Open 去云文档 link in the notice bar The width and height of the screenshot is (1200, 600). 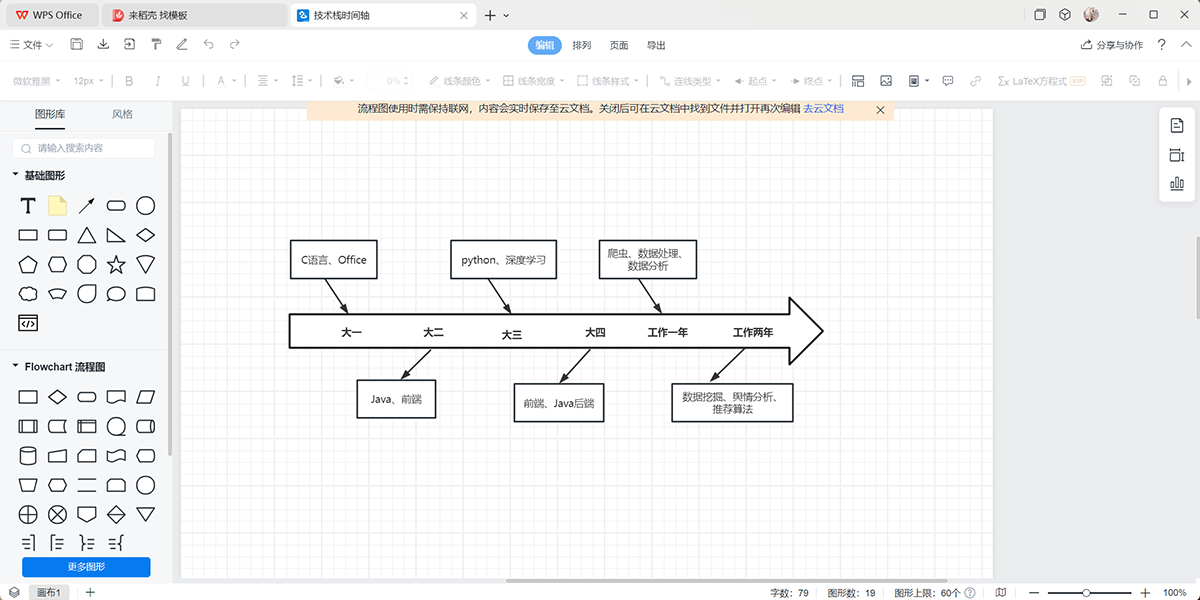(x=822, y=109)
